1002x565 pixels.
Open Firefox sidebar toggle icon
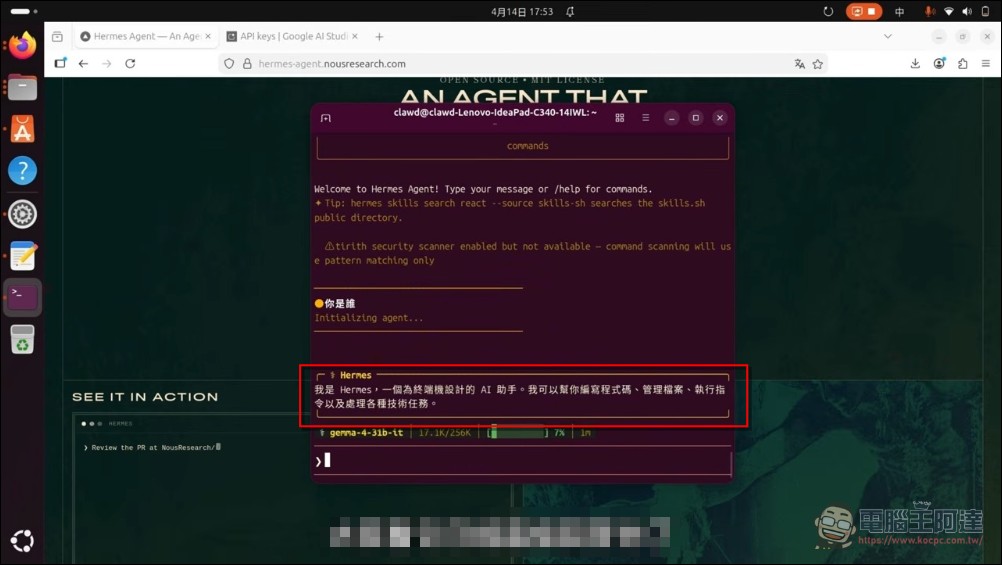click(x=60, y=63)
